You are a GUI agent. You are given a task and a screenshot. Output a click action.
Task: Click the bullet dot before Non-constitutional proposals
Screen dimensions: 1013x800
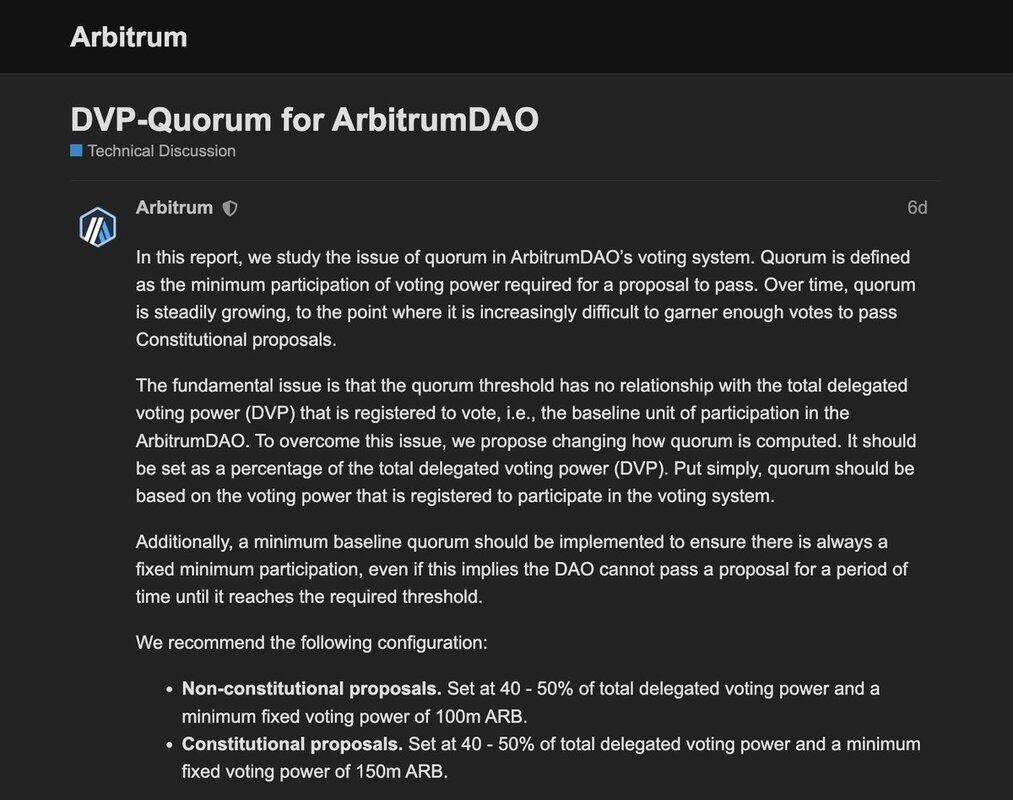pos(169,690)
